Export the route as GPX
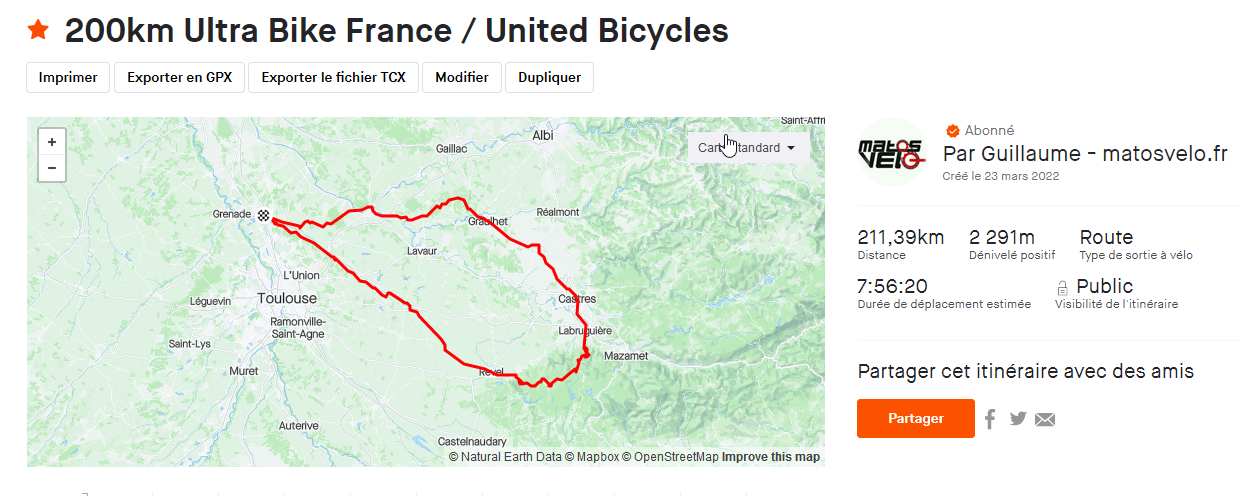The height and width of the screenshot is (496, 1260). click(x=180, y=77)
